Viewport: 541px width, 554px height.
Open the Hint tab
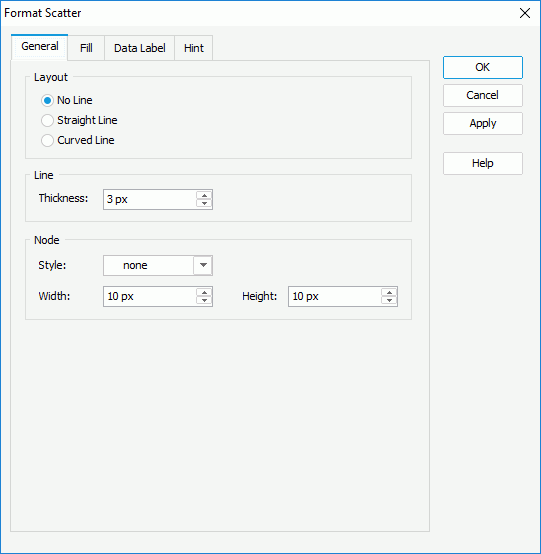(x=194, y=48)
